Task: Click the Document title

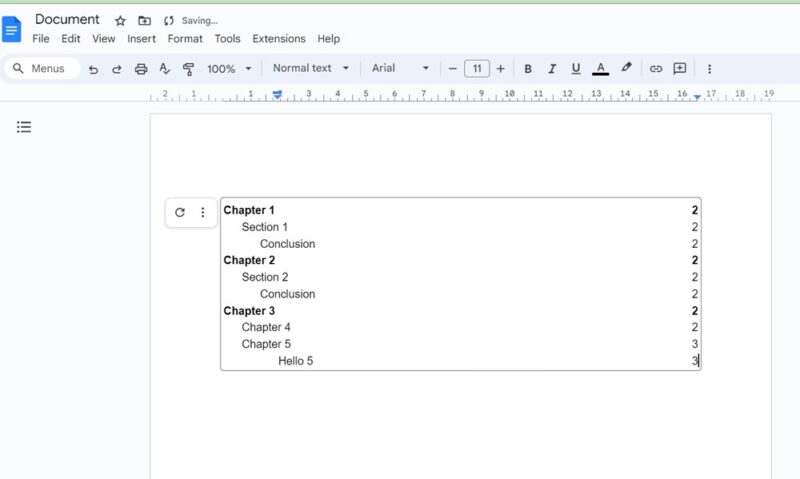Action: point(67,19)
